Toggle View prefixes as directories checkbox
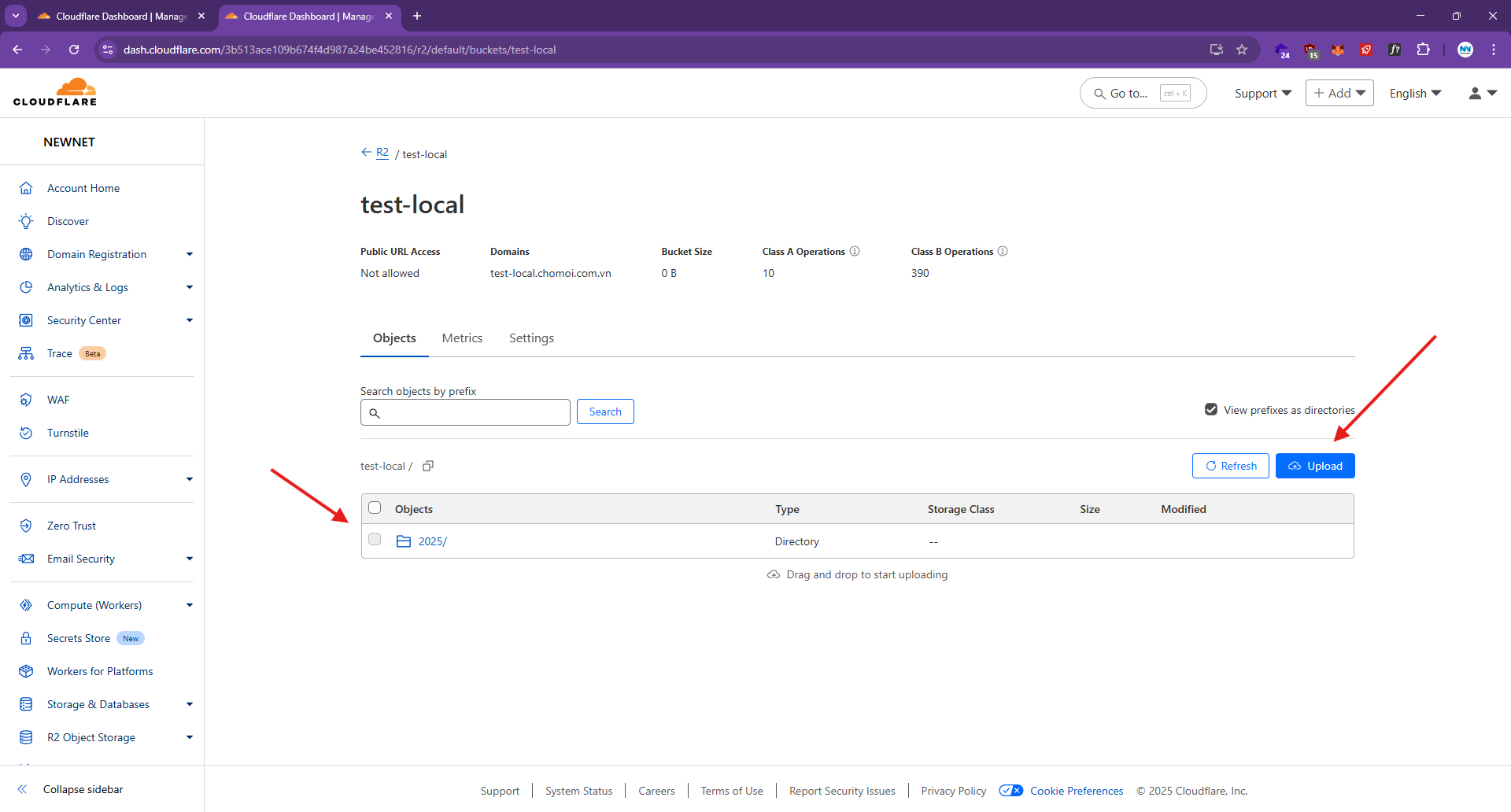This screenshot has width=1511, height=812. tap(1211, 409)
